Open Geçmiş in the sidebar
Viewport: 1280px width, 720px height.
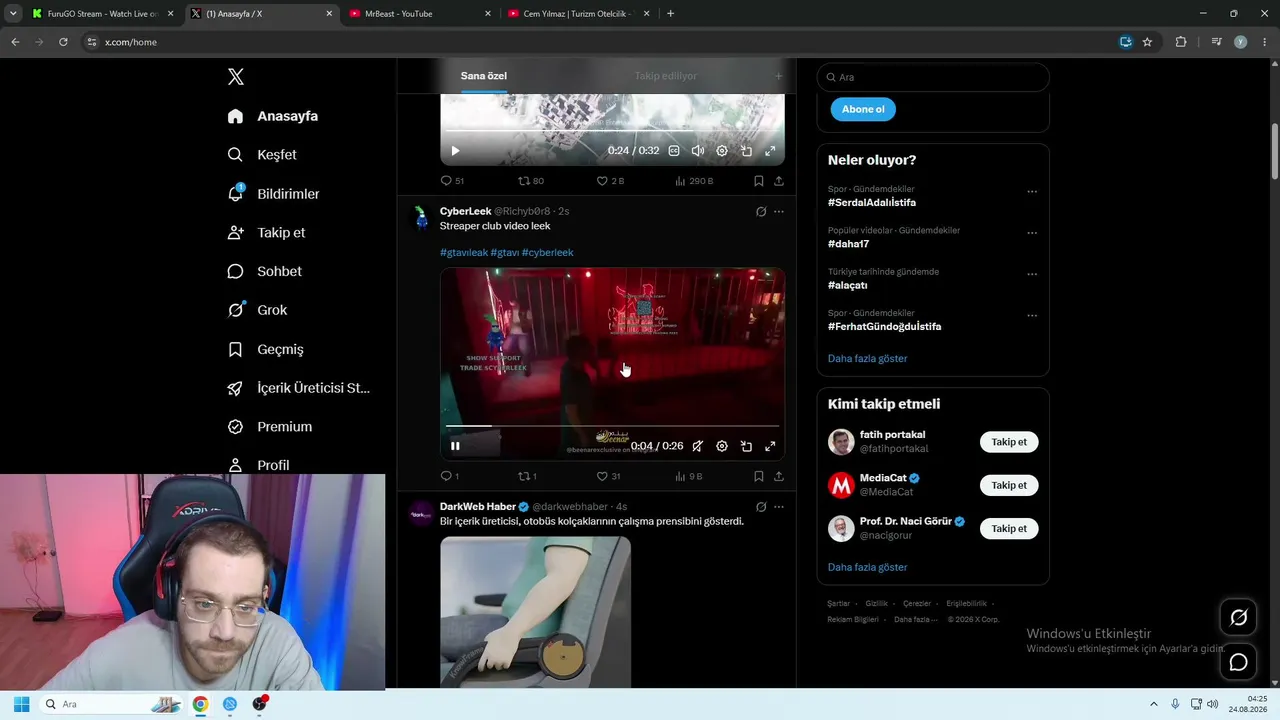tap(265, 349)
